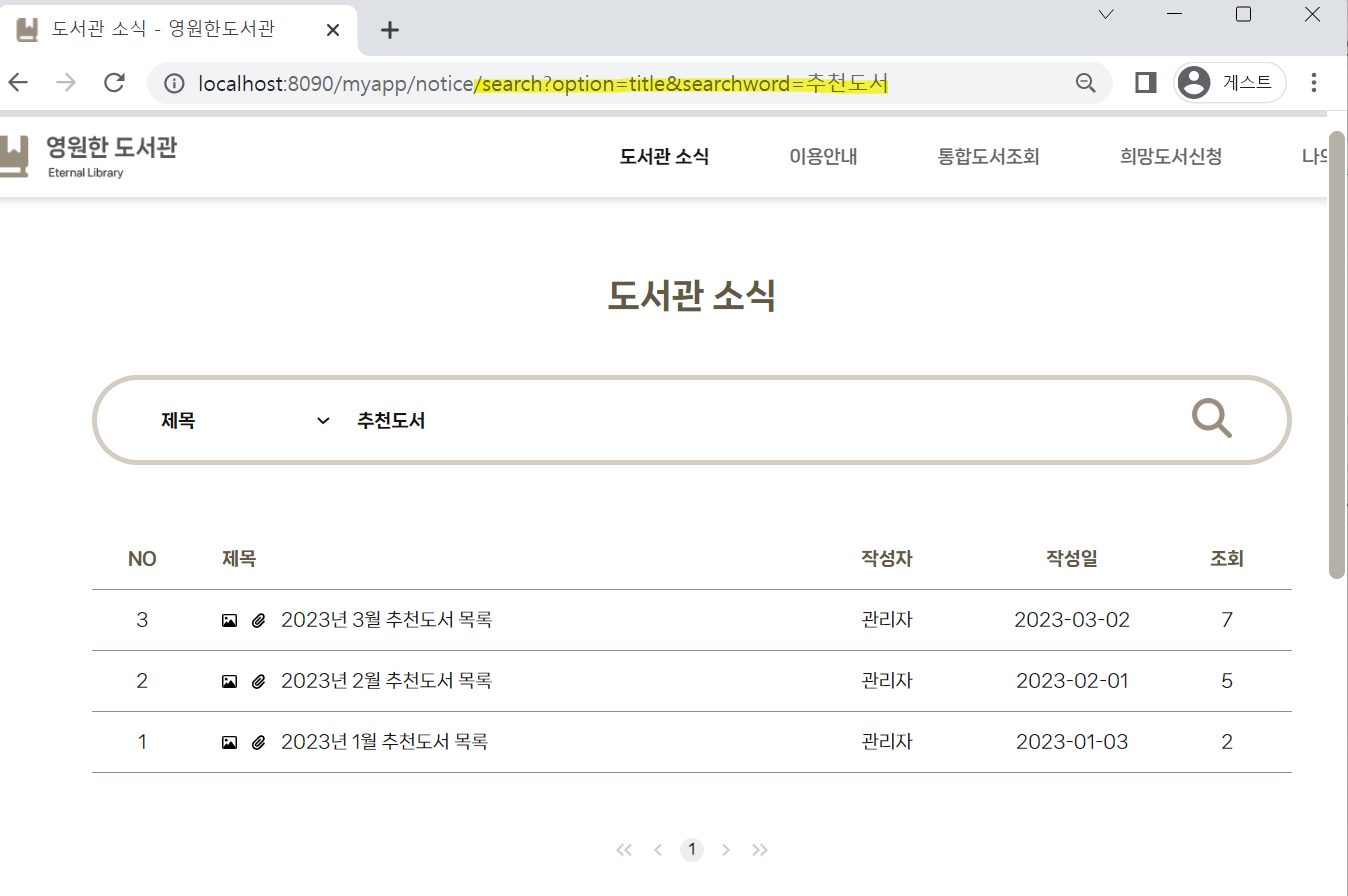Reload the page with refresh icon
The width and height of the screenshot is (1348, 896).
pyautogui.click(x=114, y=83)
